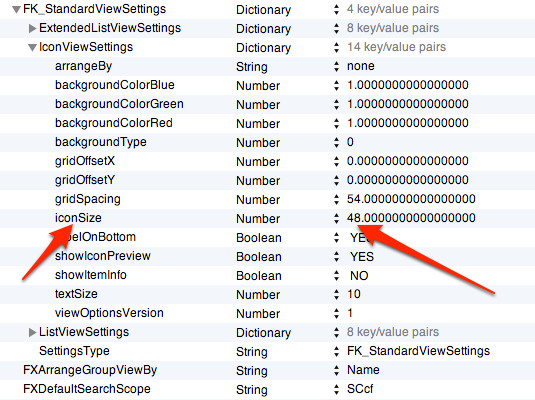Select the iconSize value 48.000
The height and width of the screenshot is (400, 535).
(x=411, y=218)
